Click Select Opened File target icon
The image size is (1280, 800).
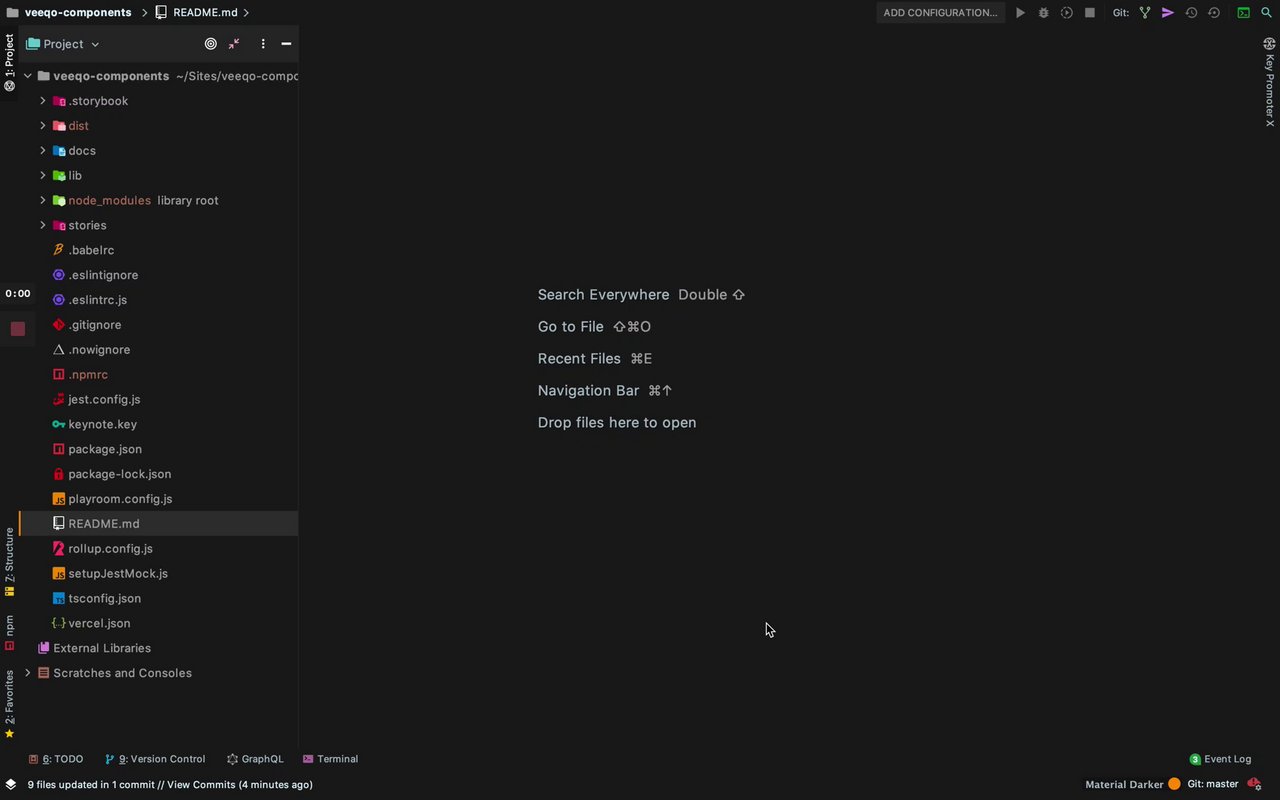(x=210, y=44)
